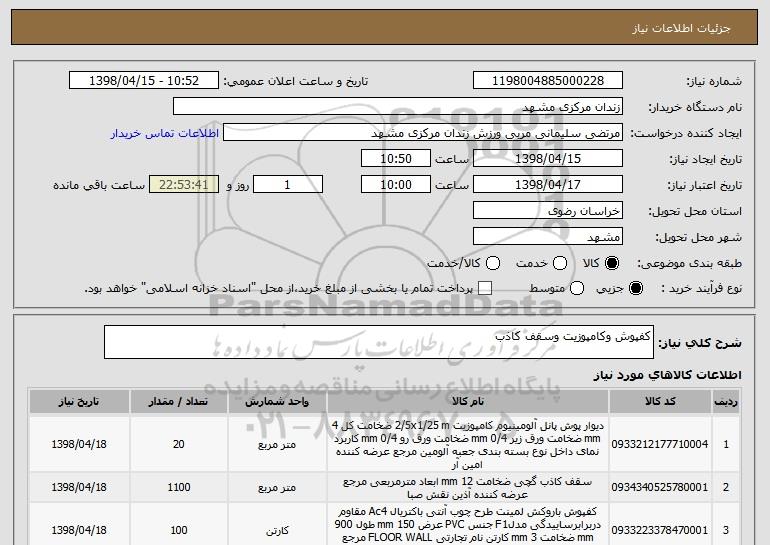Click the quantity cell 1100
The image size is (770, 545).
[x=179, y=487]
